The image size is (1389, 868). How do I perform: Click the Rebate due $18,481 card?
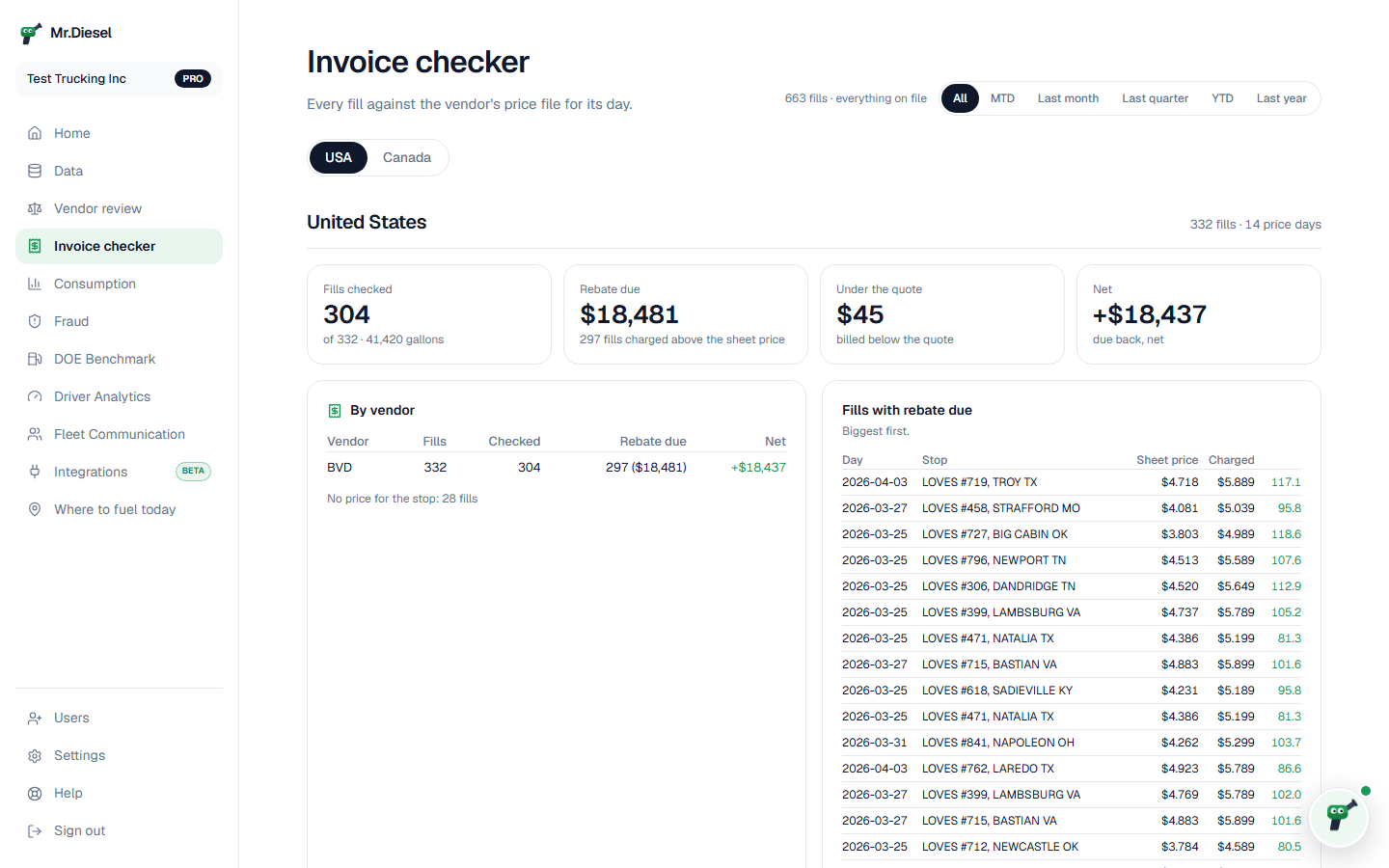(685, 314)
